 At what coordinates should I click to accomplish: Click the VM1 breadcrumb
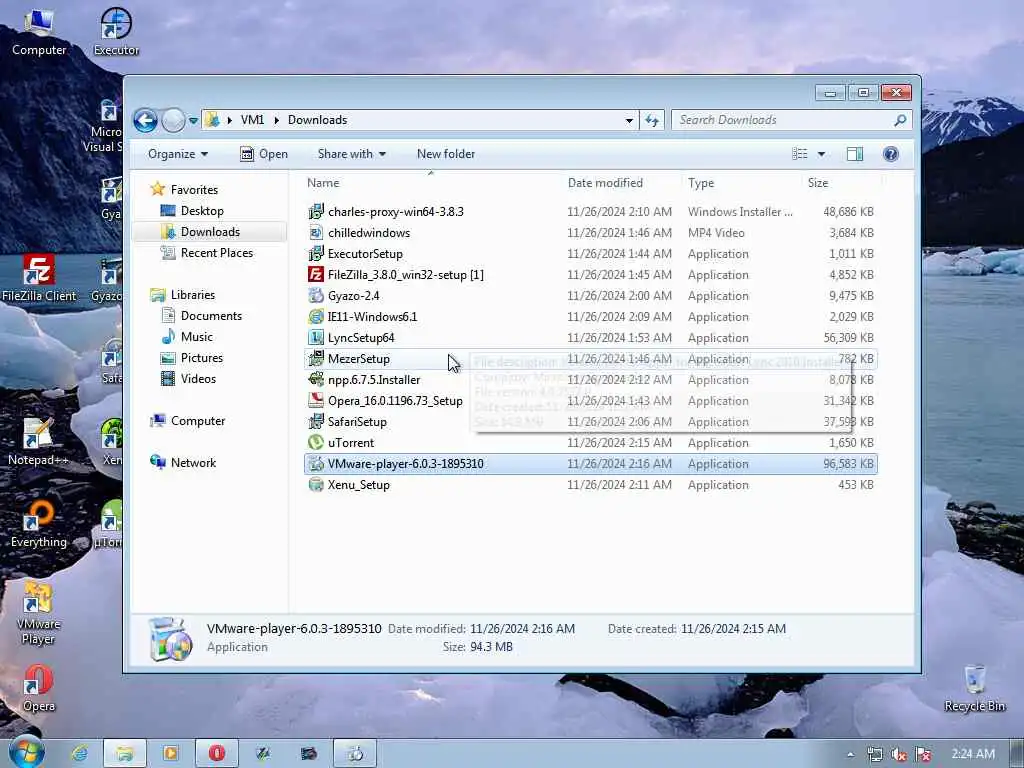click(253, 120)
